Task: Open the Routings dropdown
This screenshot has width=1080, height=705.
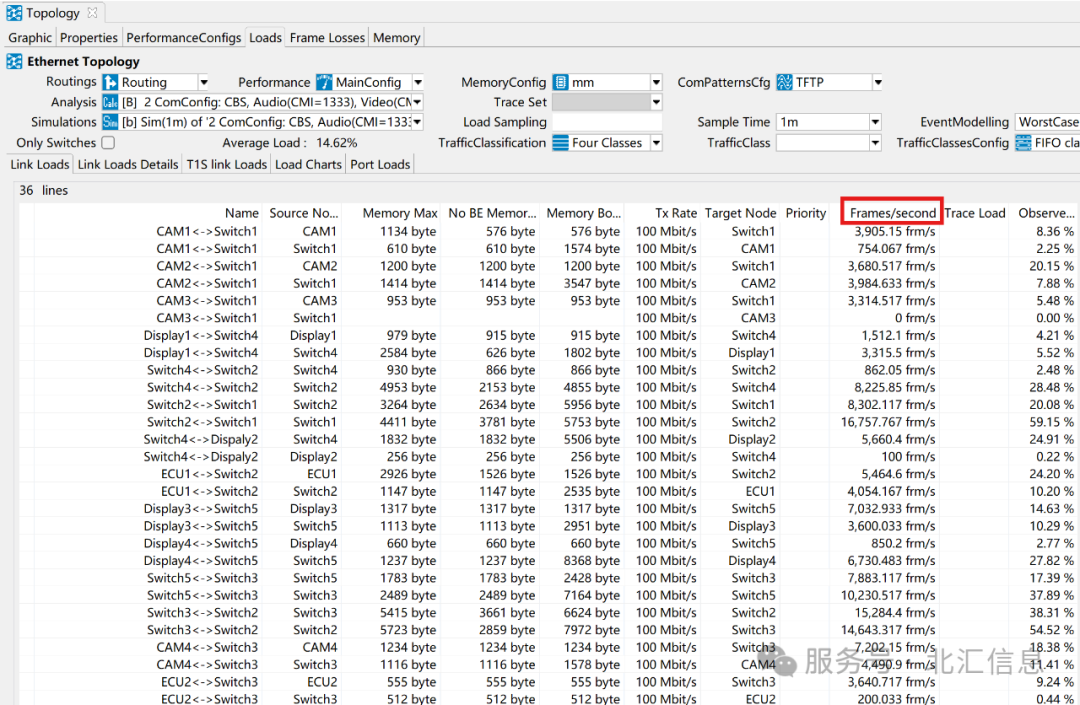Action: pyautogui.click(x=204, y=82)
